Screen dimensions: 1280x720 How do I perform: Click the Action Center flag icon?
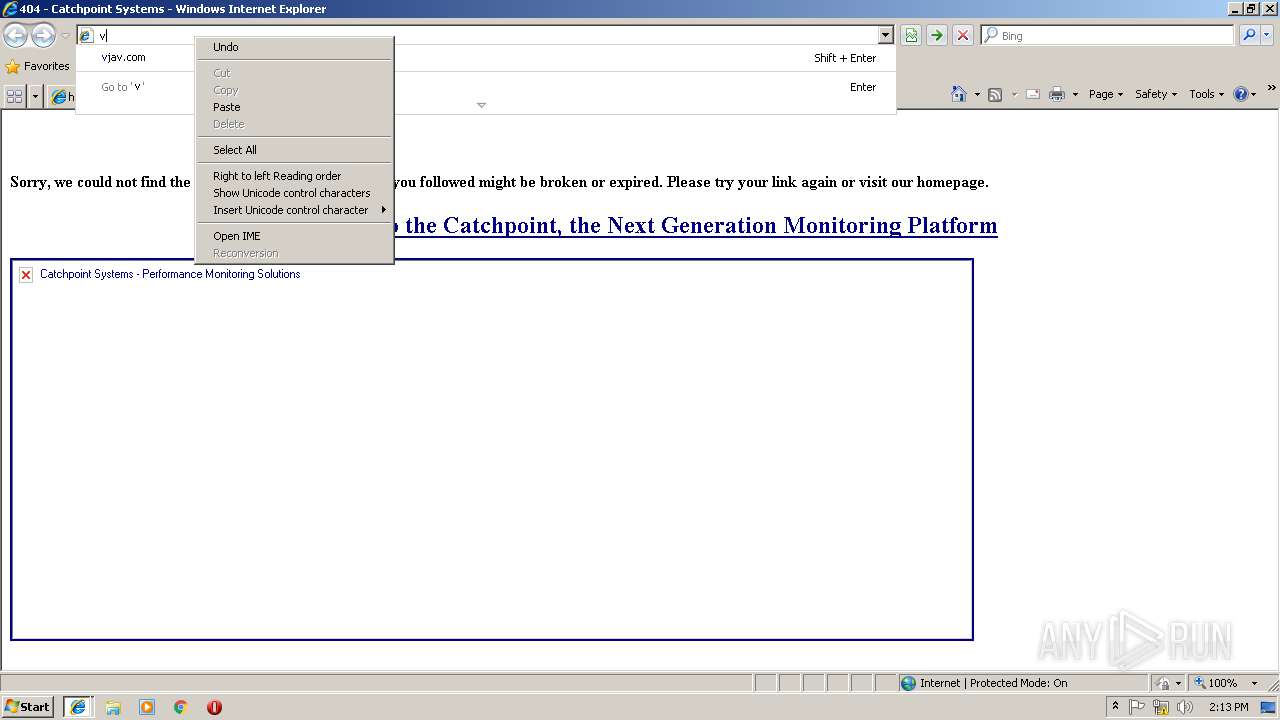point(1137,707)
